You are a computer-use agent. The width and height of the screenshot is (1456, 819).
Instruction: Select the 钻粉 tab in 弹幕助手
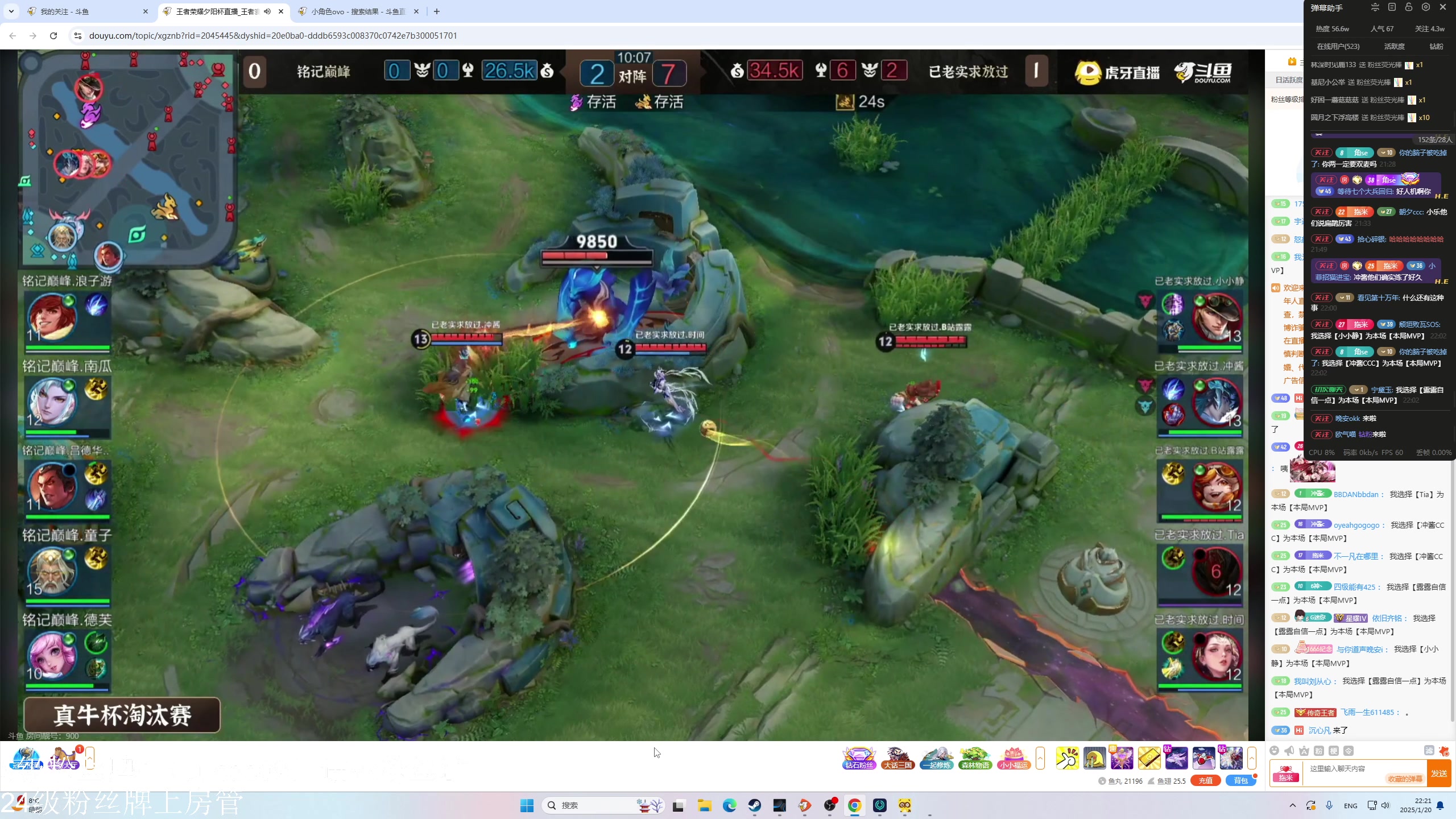point(1436,47)
